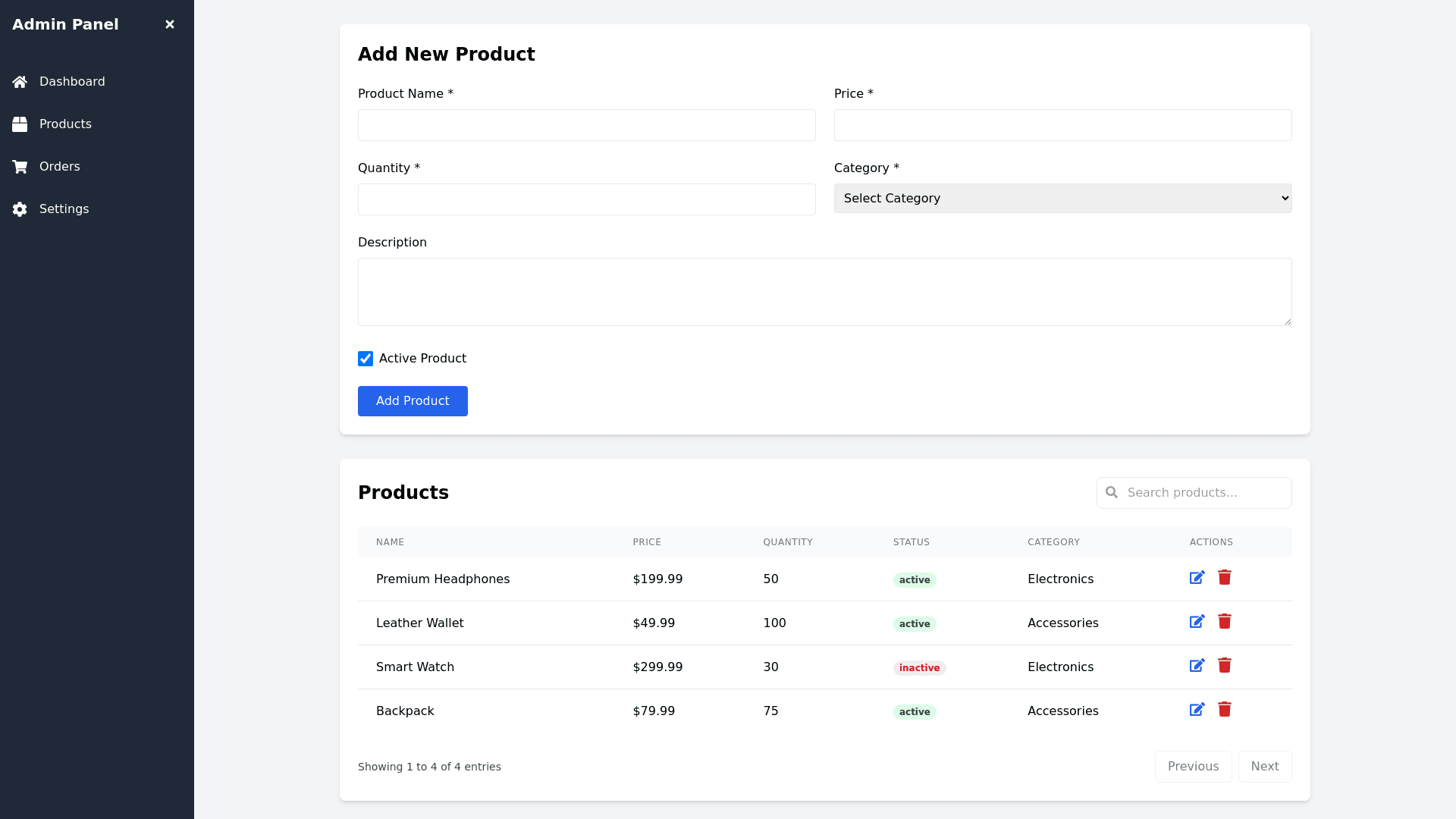Click the Next pagination button
1456x819 pixels.
(1264, 767)
